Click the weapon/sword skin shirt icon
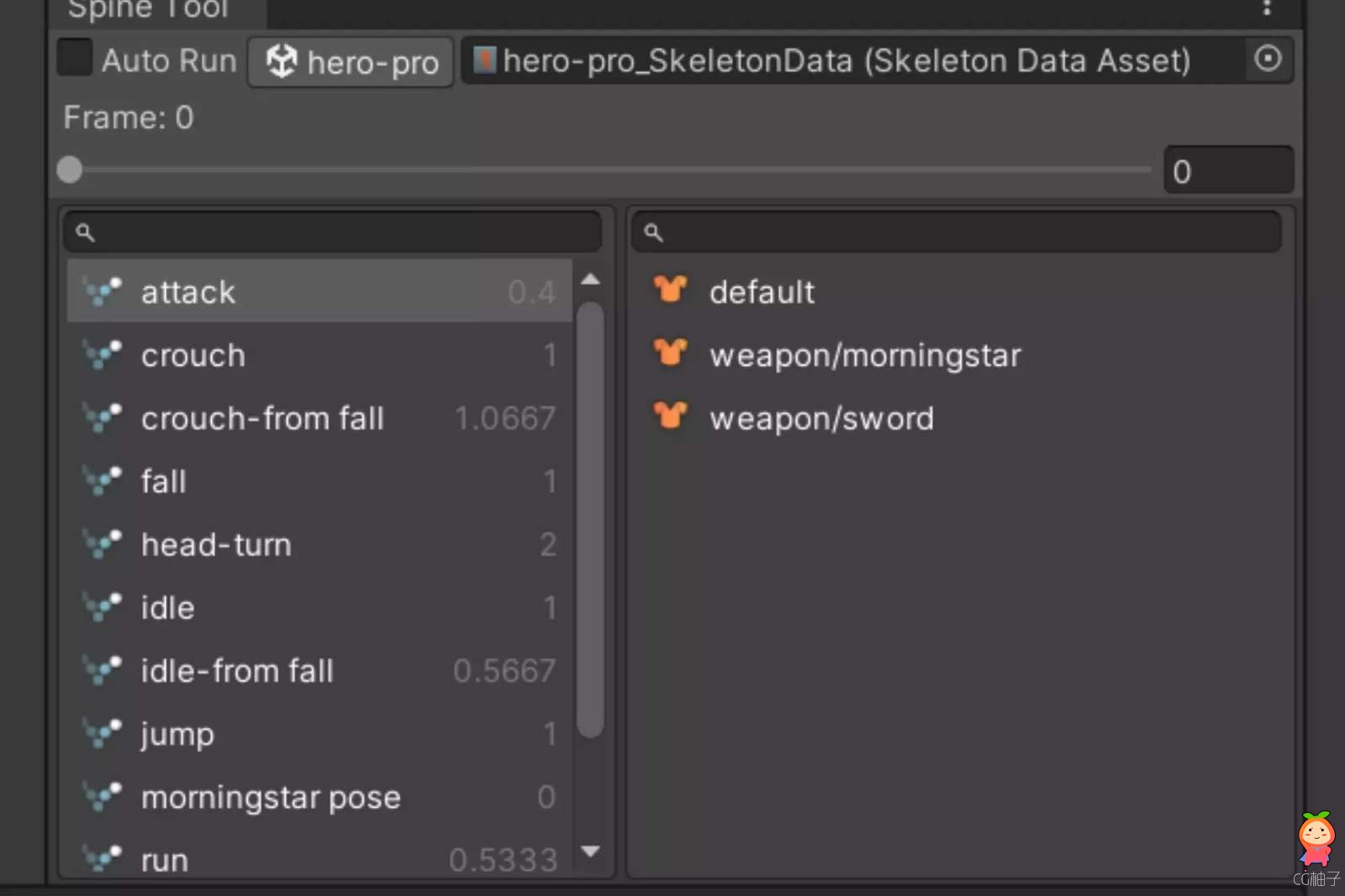The height and width of the screenshot is (896, 1345). click(x=670, y=415)
